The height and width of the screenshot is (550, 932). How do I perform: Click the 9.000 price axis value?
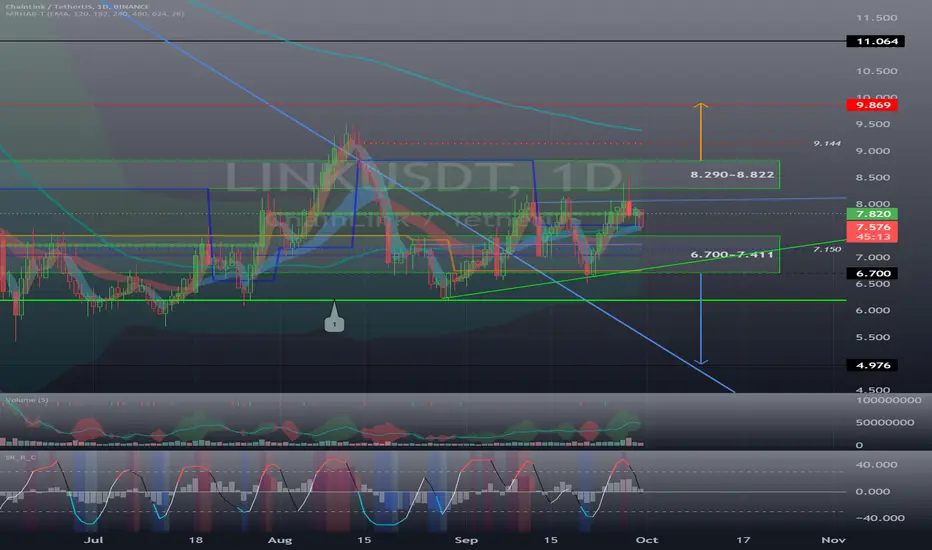click(873, 151)
